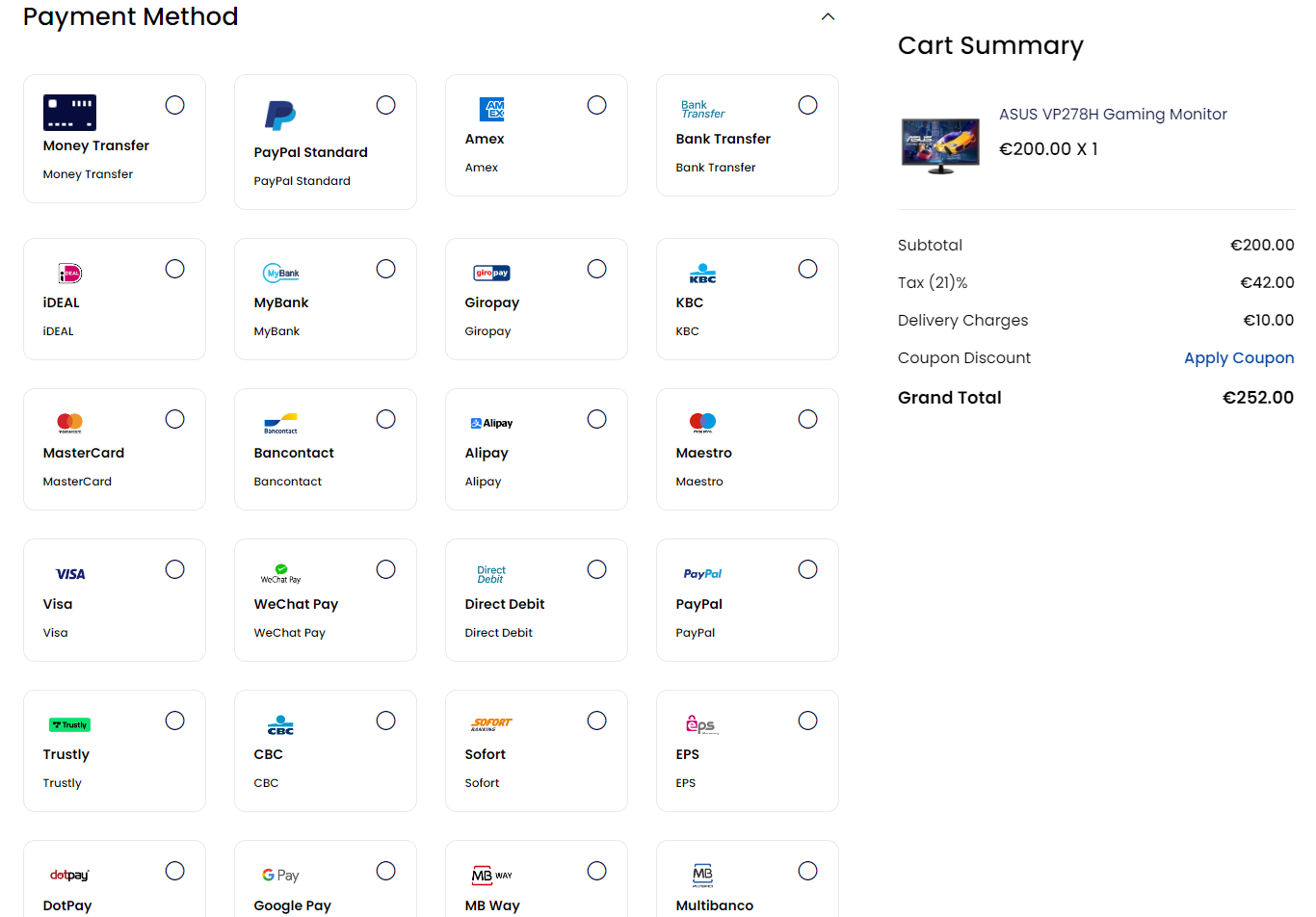
Task: Click the Google Pay logo icon
Action: pyautogui.click(x=281, y=876)
